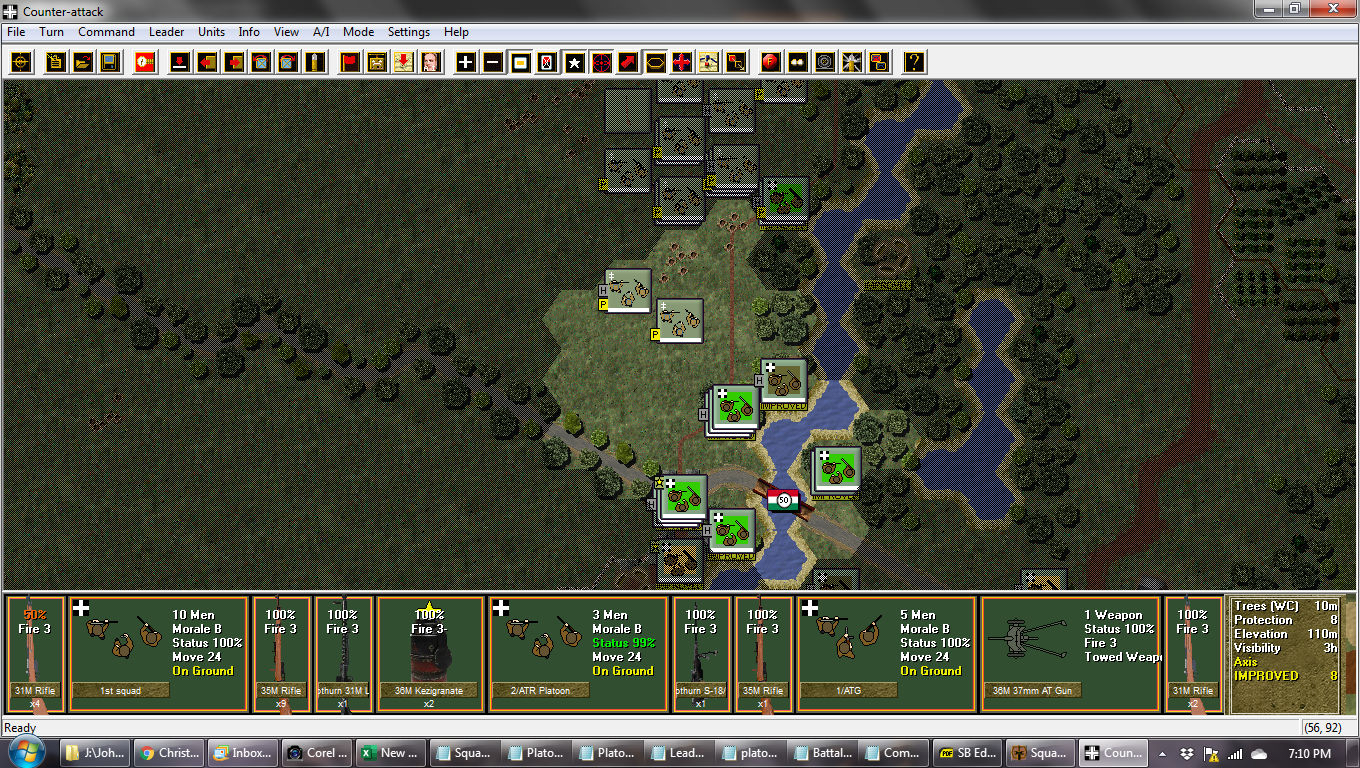1360x768 pixels.
Task: Select the 35M Rifle x9 weapon card
Action: (281, 654)
